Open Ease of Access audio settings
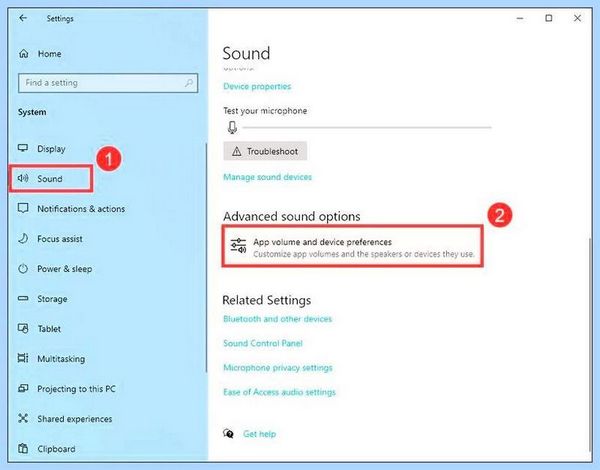This screenshot has height=470, width=600. point(279,392)
